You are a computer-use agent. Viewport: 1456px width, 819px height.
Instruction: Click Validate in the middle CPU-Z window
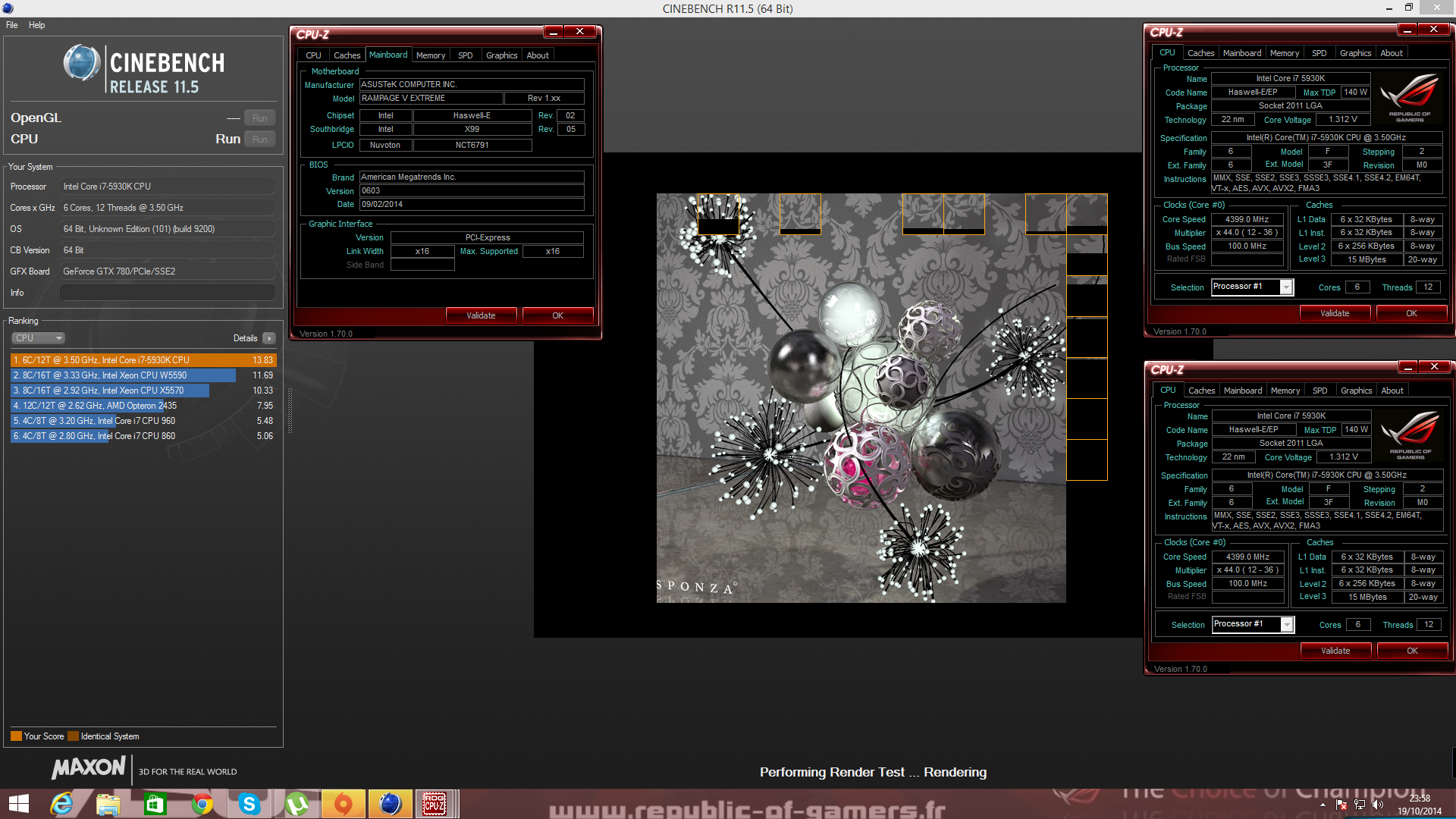pos(481,315)
